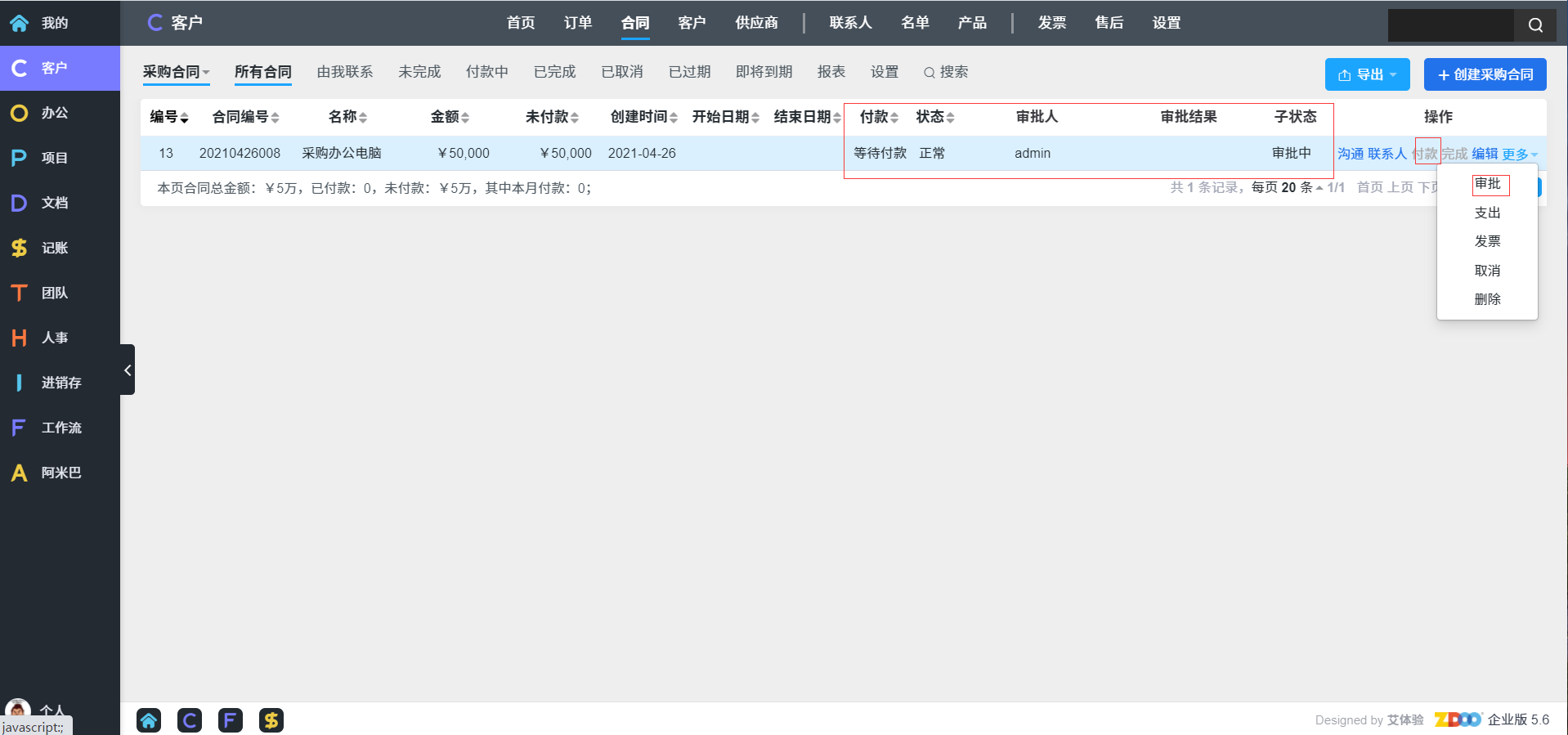
Task: Open the 供应商 top navigation tab
Action: click(756, 23)
